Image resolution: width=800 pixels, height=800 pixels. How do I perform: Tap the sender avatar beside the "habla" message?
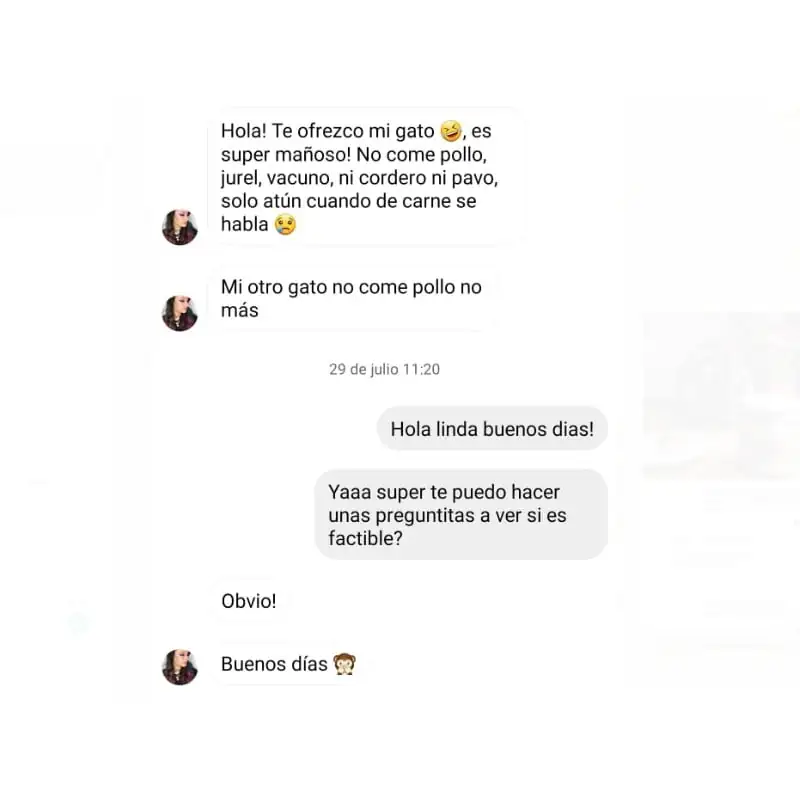(180, 227)
